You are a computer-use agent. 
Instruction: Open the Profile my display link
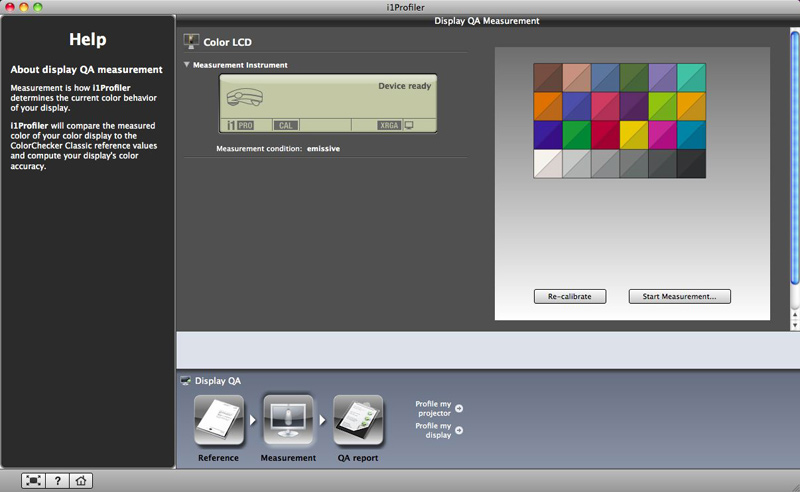pyautogui.click(x=433, y=430)
